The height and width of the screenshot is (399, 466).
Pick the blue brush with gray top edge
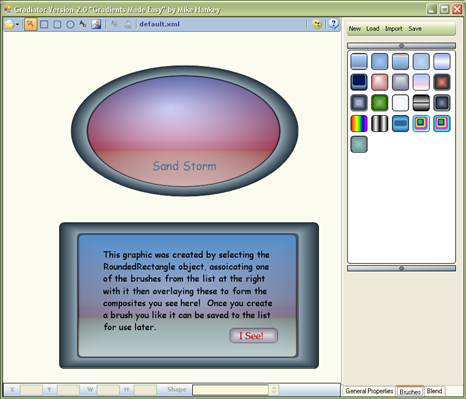pos(400,61)
